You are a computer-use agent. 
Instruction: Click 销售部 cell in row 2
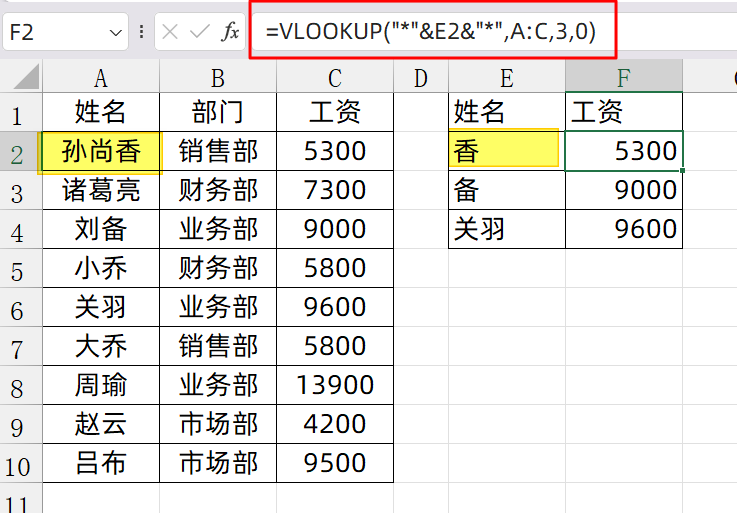[218, 151]
